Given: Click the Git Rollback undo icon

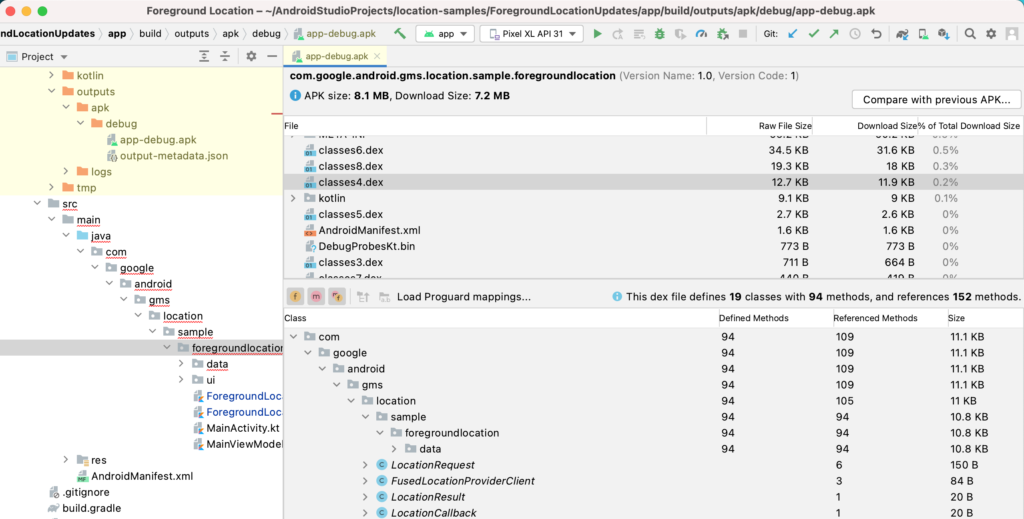Looking at the screenshot, I should (x=876, y=33).
